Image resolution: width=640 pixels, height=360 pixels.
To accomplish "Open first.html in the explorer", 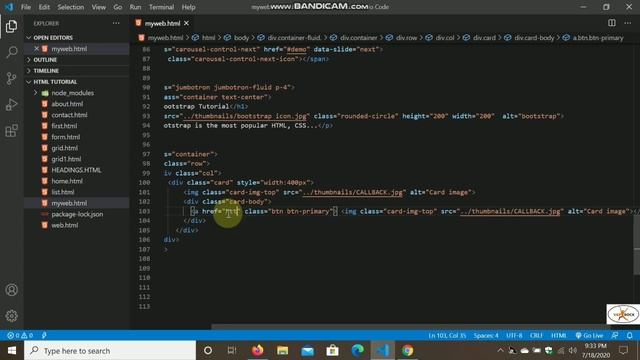I will [64, 126].
